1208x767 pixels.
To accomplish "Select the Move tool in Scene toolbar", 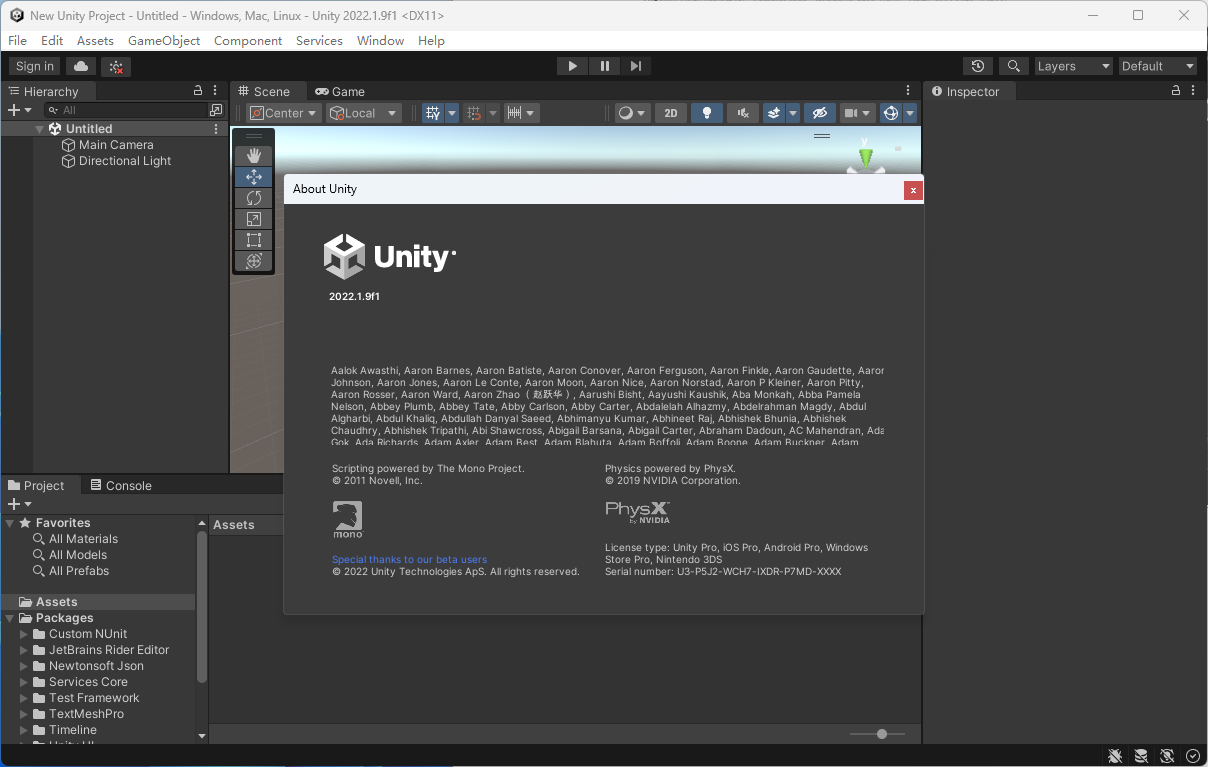I will tap(253, 176).
